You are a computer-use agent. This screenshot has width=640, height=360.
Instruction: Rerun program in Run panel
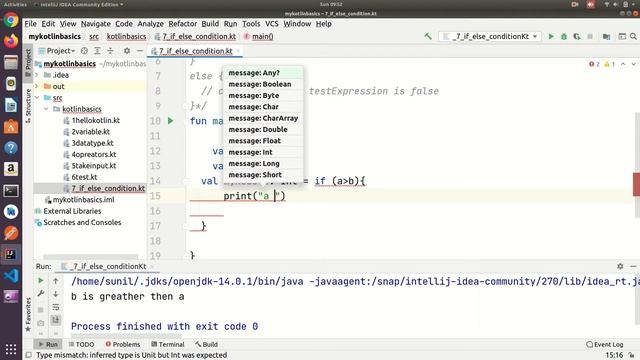point(40,280)
